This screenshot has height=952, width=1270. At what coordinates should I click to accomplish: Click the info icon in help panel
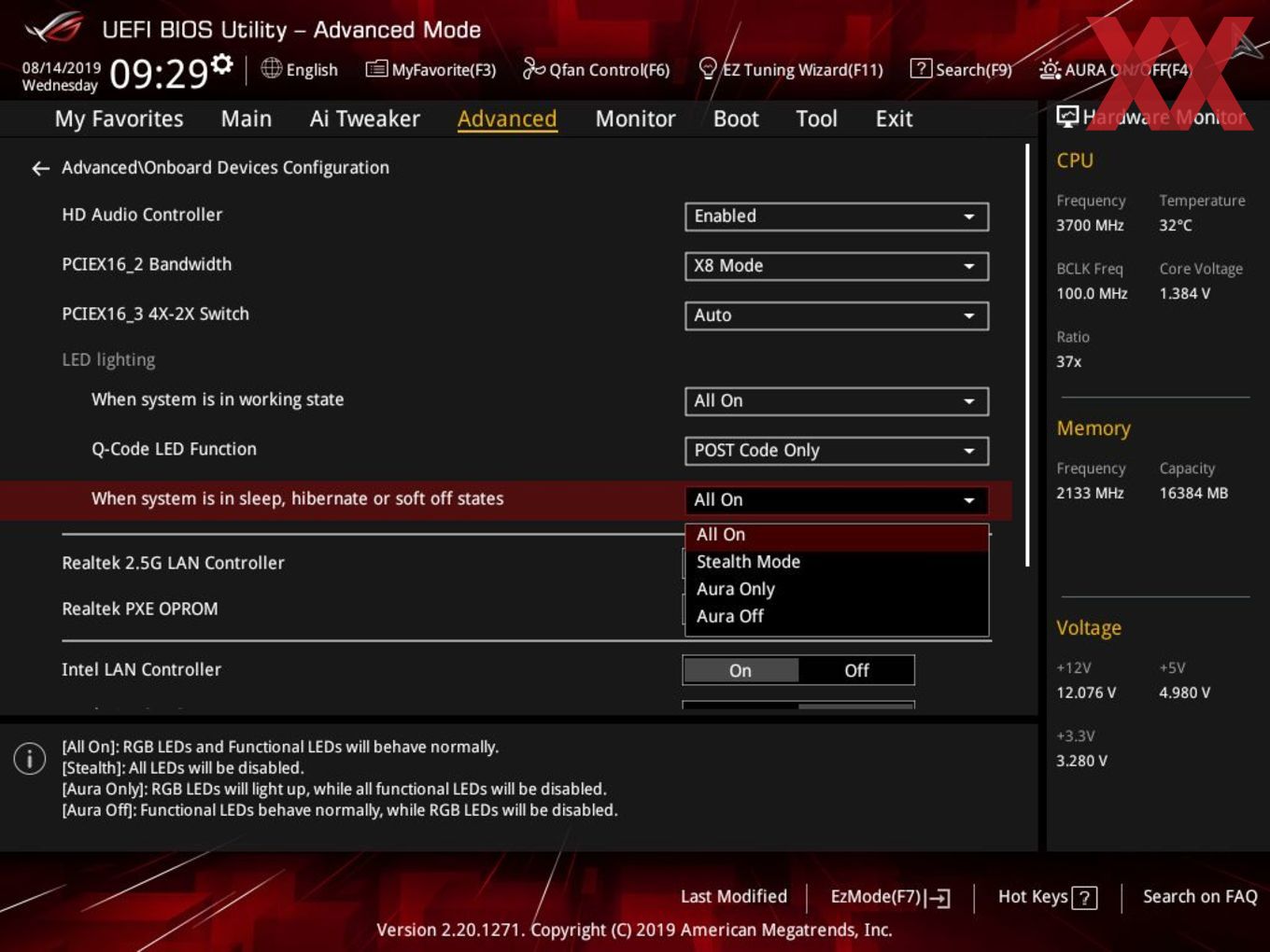[x=30, y=758]
